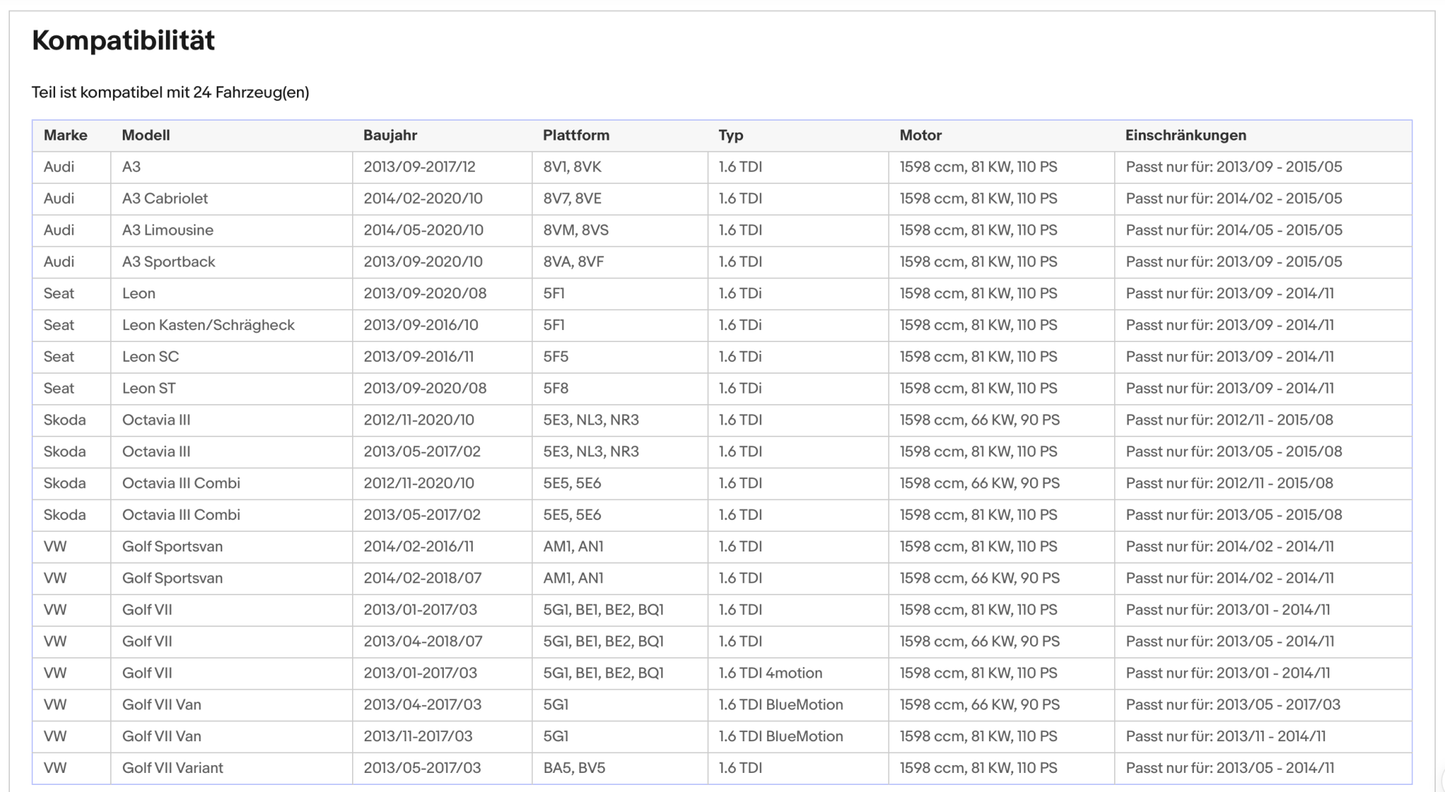The image size is (1445, 792).
Task: Click the Kompatibilität heading
Action: coord(123,40)
